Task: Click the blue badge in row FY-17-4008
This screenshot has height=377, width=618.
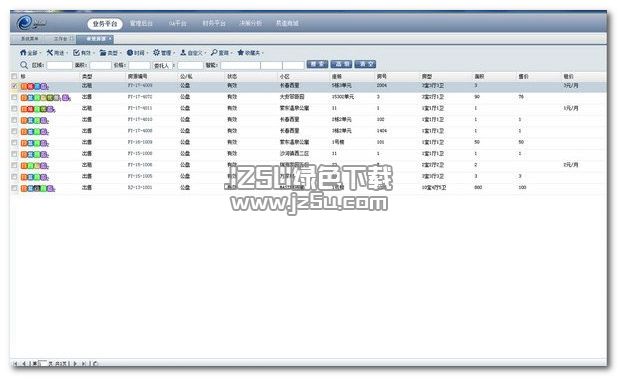Action: [30, 132]
